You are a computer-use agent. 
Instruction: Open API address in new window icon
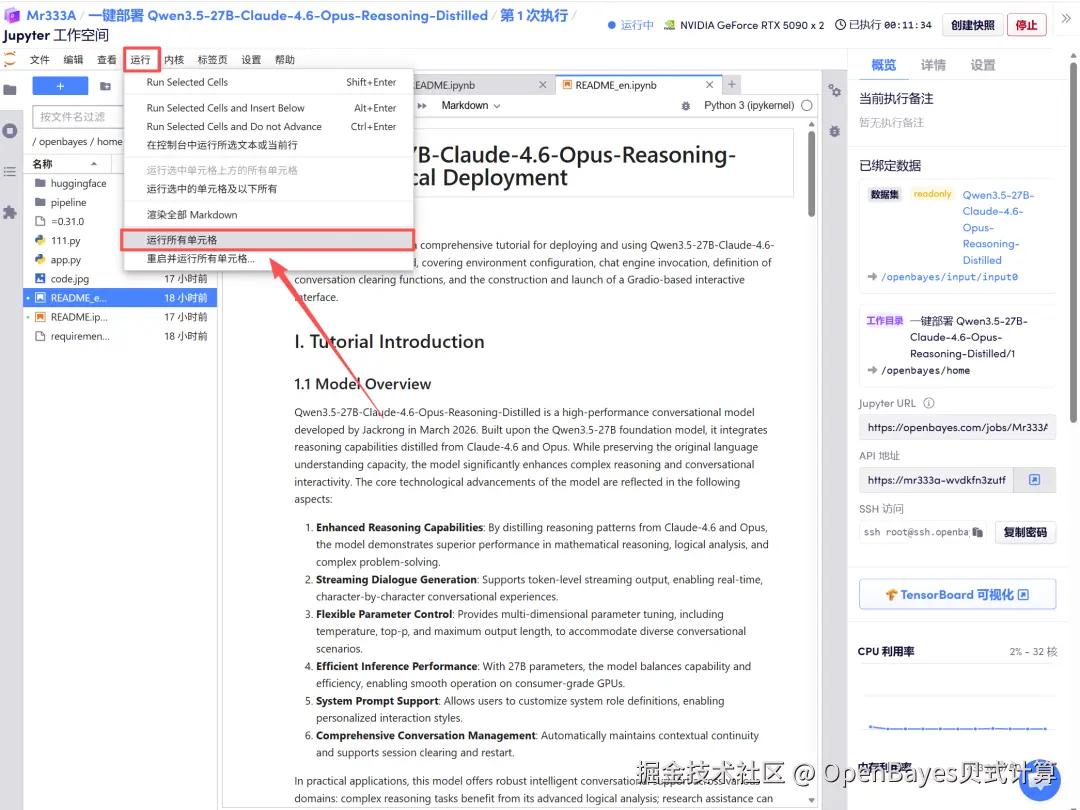pyautogui.click(x=1035, y=479)
